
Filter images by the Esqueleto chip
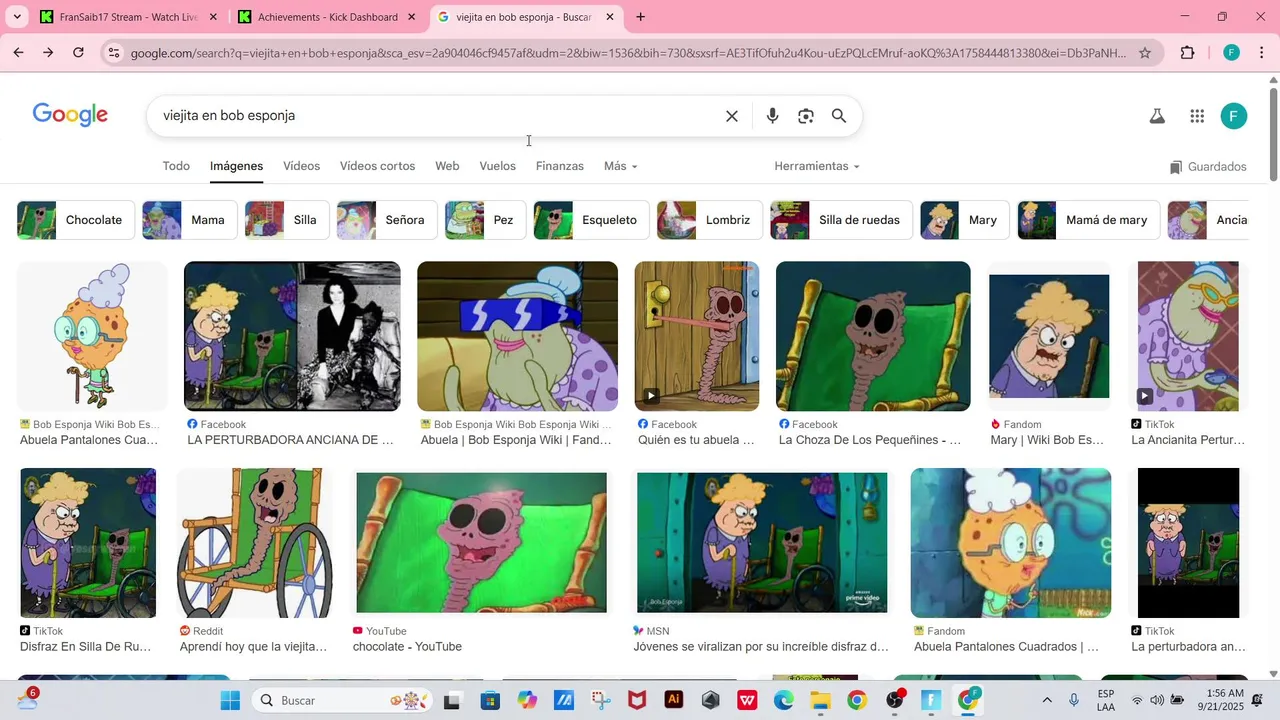coord(591,220)
